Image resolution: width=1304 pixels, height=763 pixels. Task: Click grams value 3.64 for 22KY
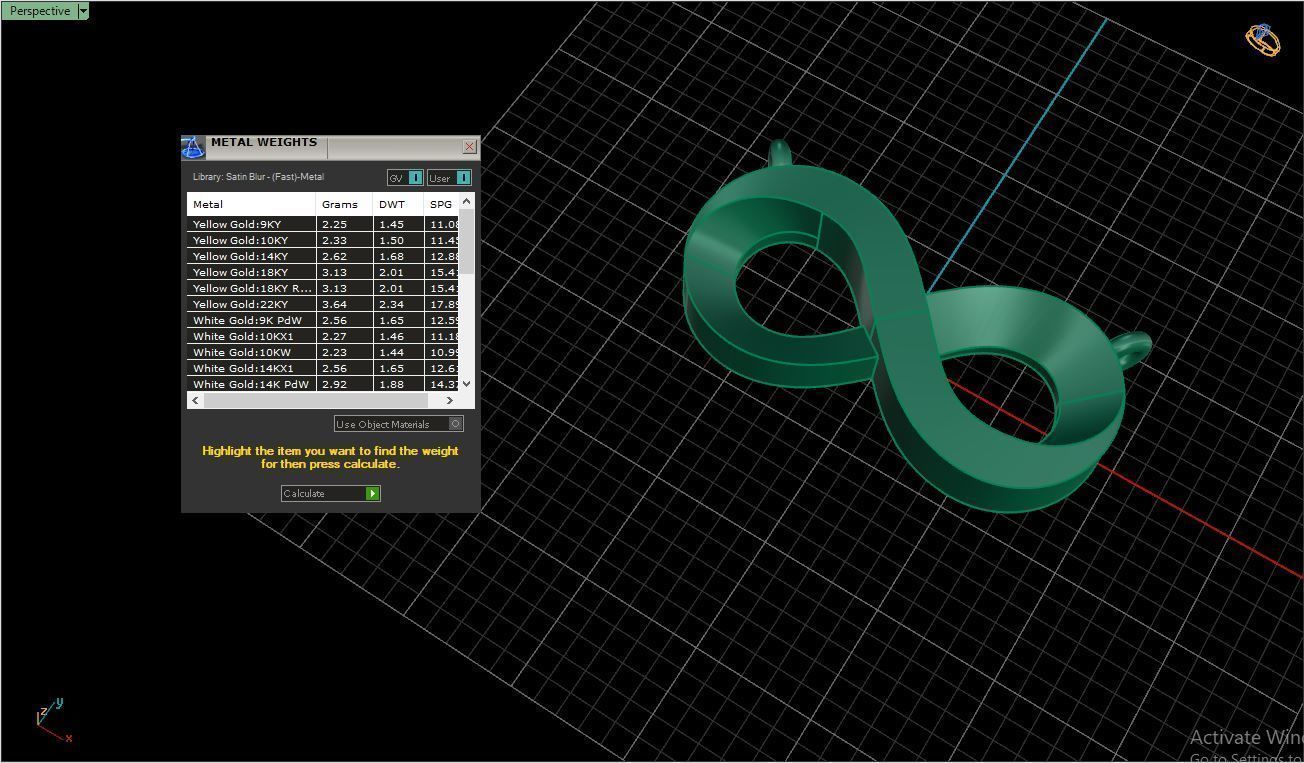(334, 304)
